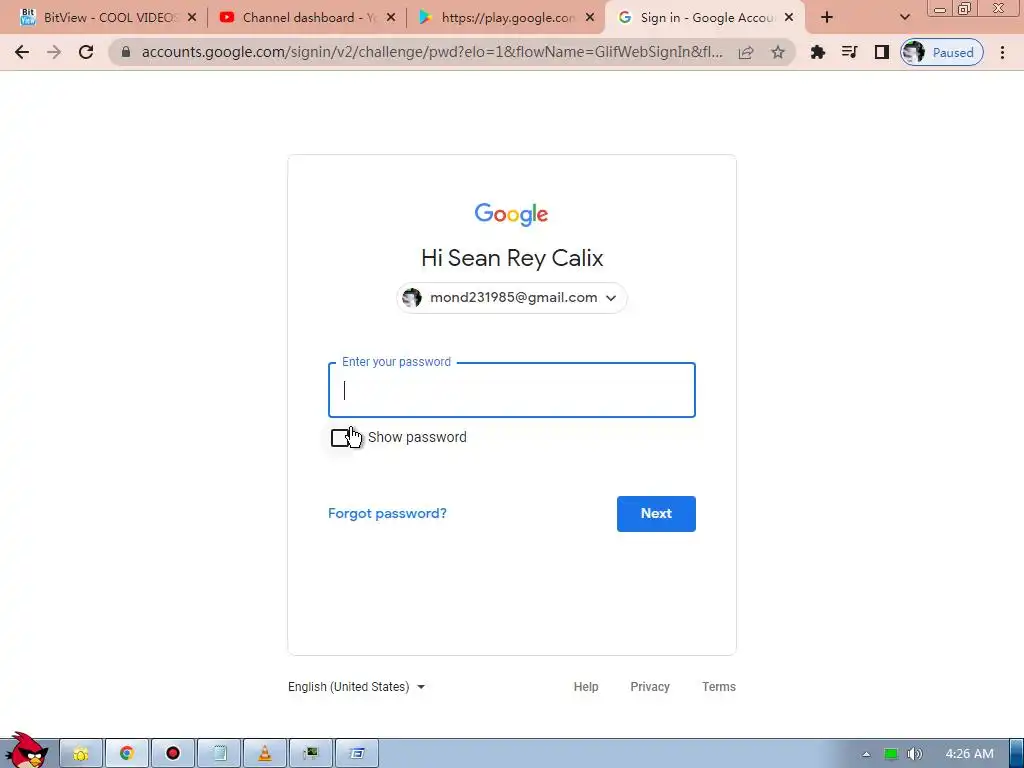Screen dimensions: 1024x768
Task: Click the Angry Birds Start button
Action: [x=26, y=750]
